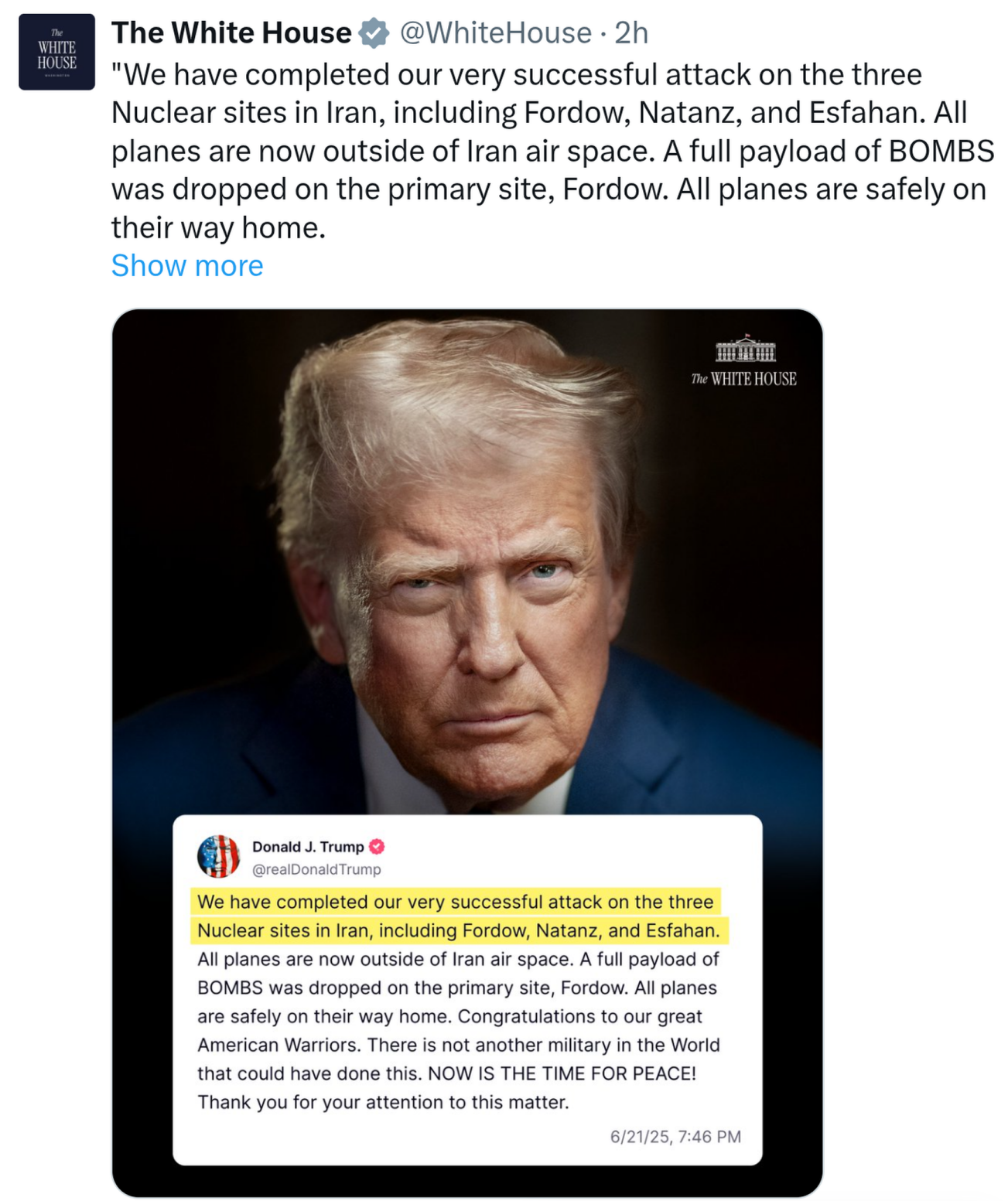
Task: Click the 2h post timestamp
Action: tap(631, 33)
